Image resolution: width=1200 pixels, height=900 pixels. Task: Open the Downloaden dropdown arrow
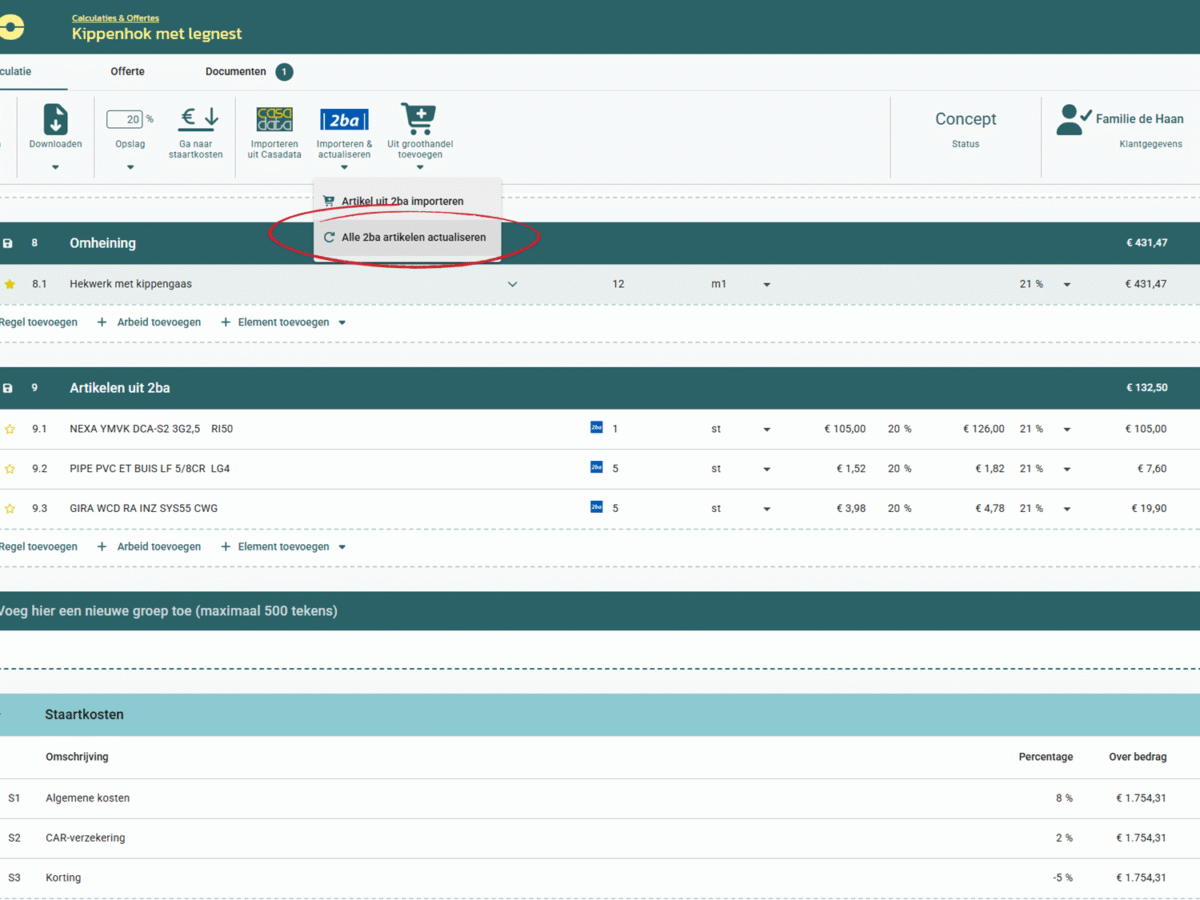click(x=55, y=167)
